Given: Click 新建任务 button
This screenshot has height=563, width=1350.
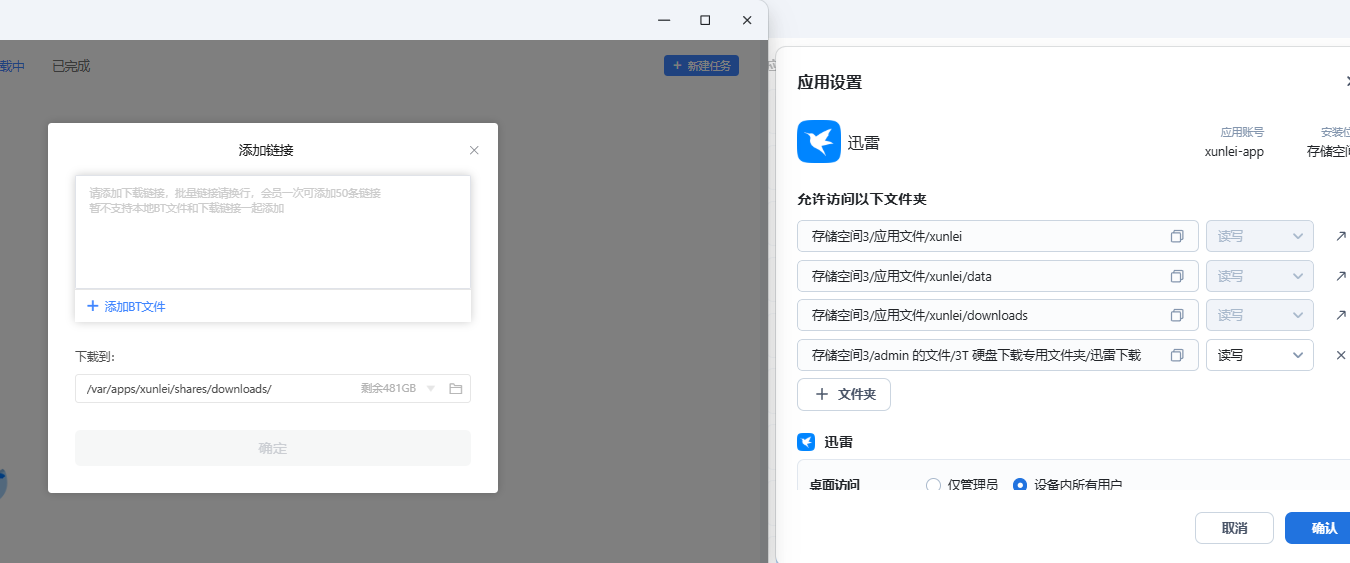Looking at the screenshot, I should pos(701,66).
